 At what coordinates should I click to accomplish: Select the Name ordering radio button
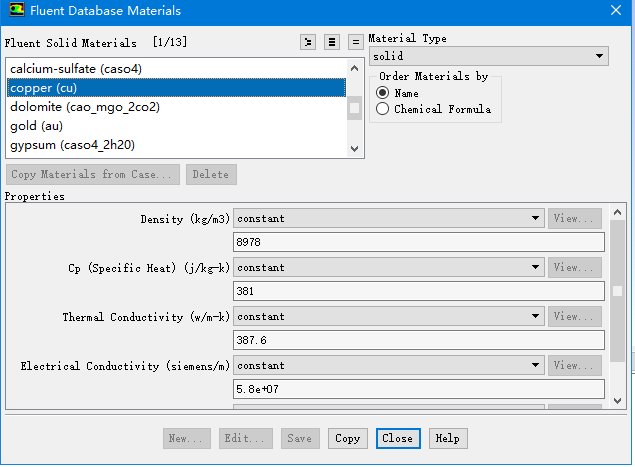(x=382, y=93)
